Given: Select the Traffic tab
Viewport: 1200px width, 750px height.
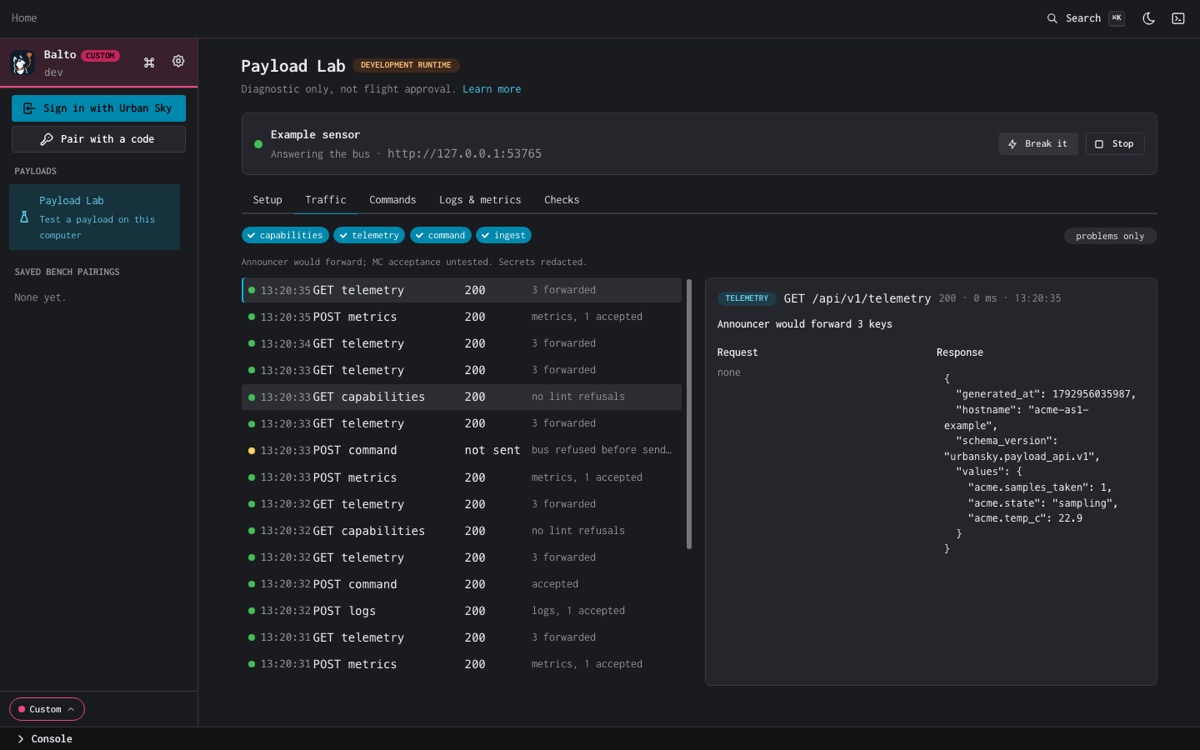Looking at the screenshot, I should click(x=326, y=200).
